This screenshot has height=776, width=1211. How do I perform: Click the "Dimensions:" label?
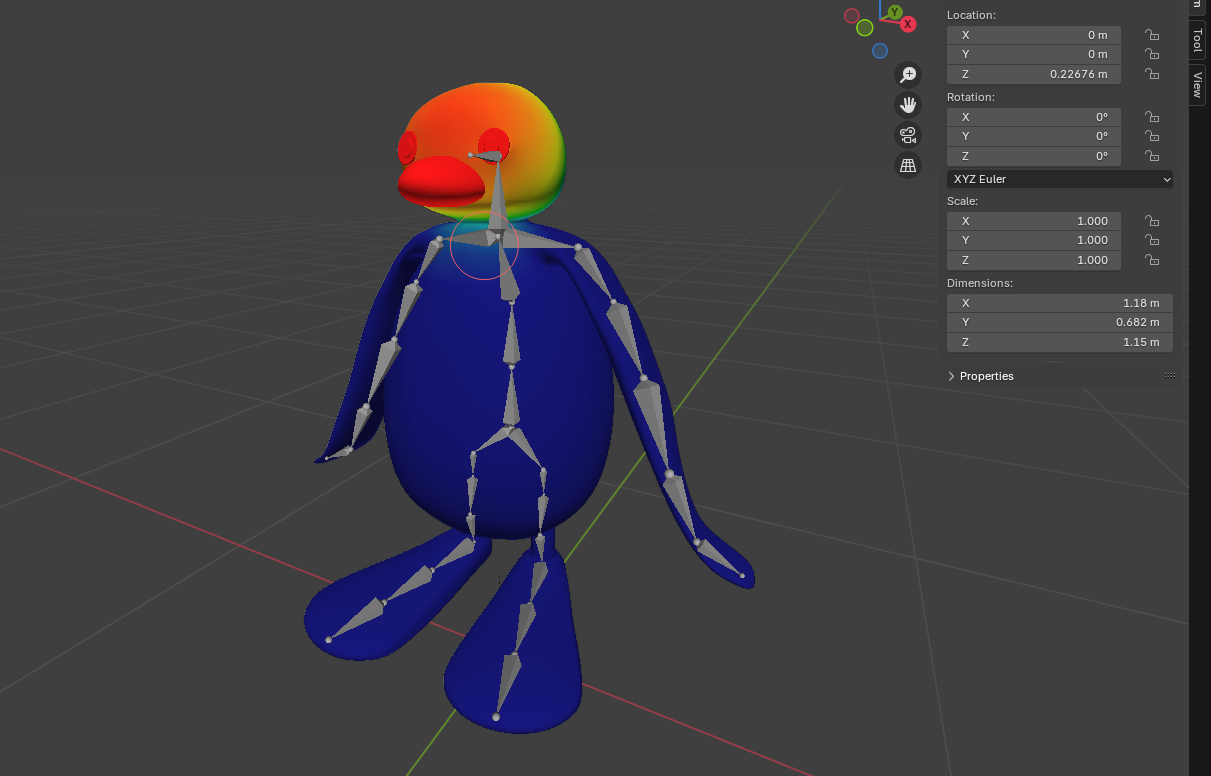pyautogui.click(x=980, y=283)
